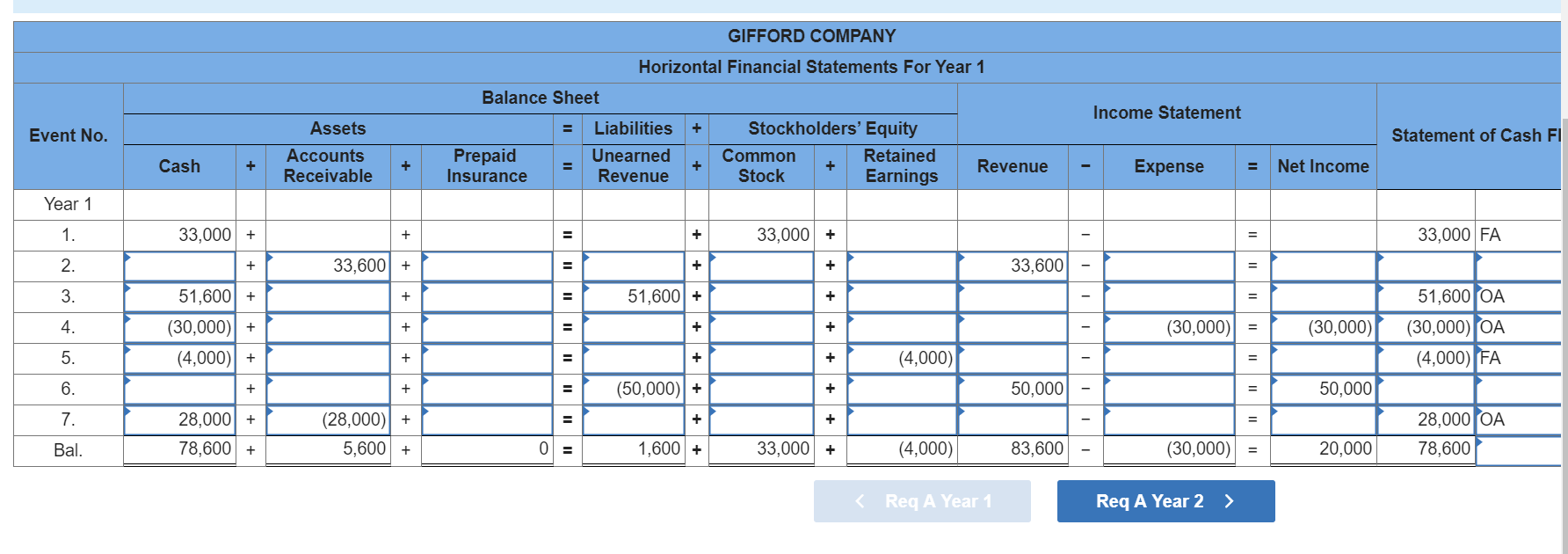The image size is (1568, 554).
Task: Select the Cash cell showing 51,600 in event 3
Action: (179, 296)
